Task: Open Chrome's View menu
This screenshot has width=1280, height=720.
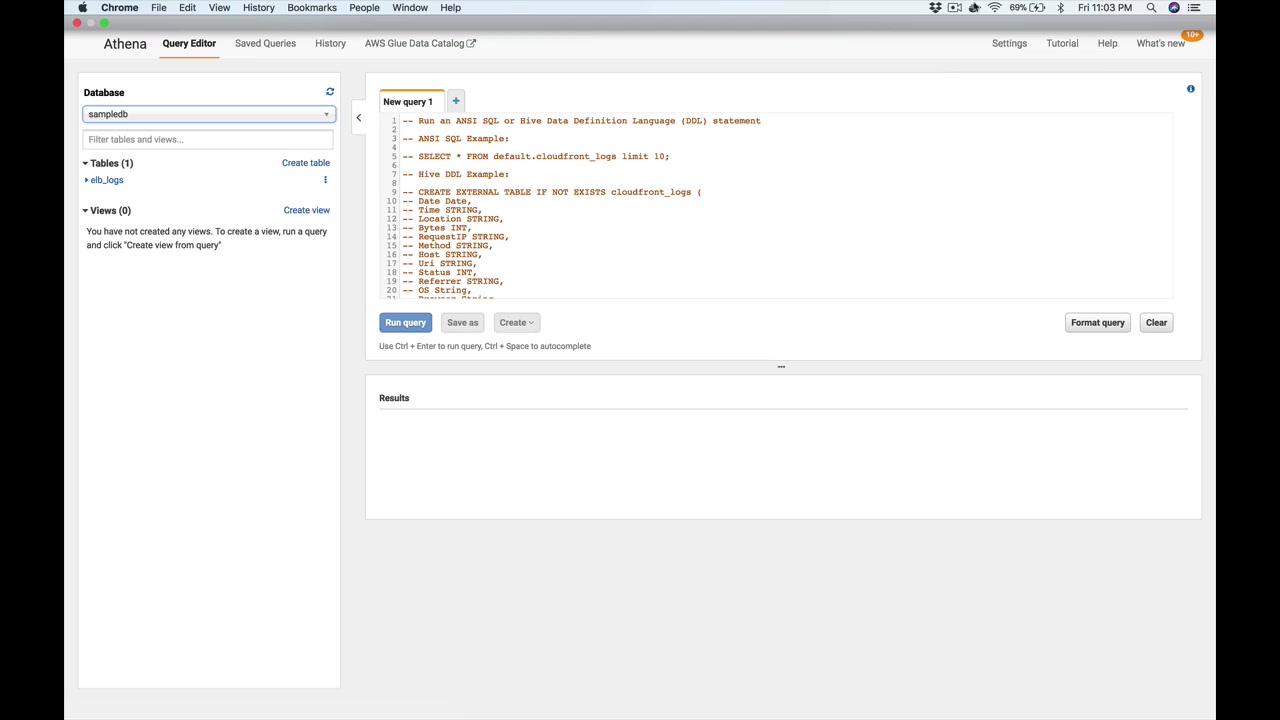Action: (219, 8)
